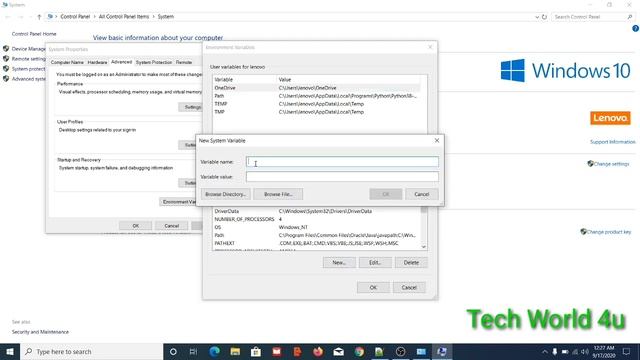Open Remote settings link in sidebar

tap(29, 59)
